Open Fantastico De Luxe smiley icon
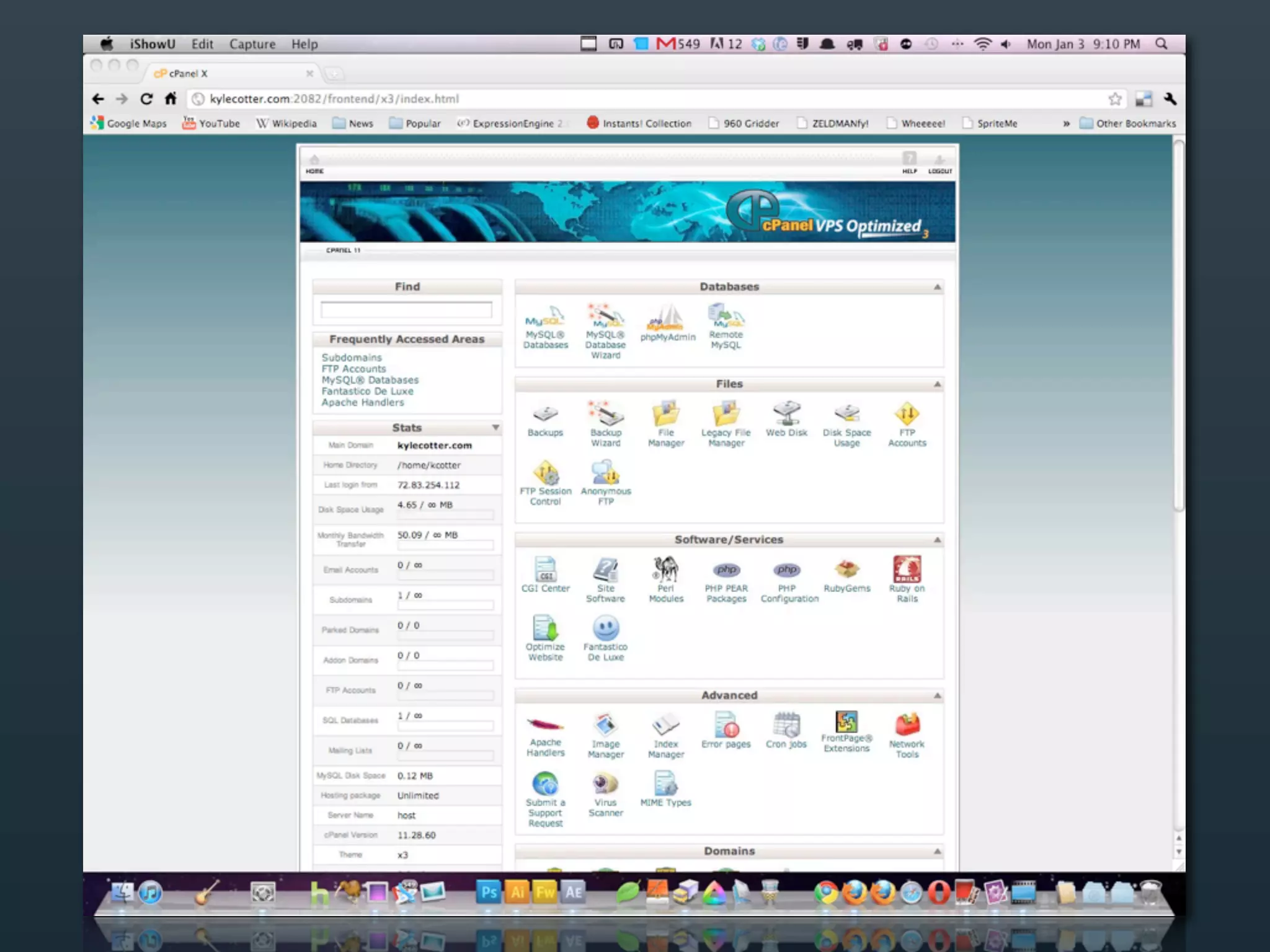Image resolution: width=1270 pixels, height=952 pixels. 605,628
